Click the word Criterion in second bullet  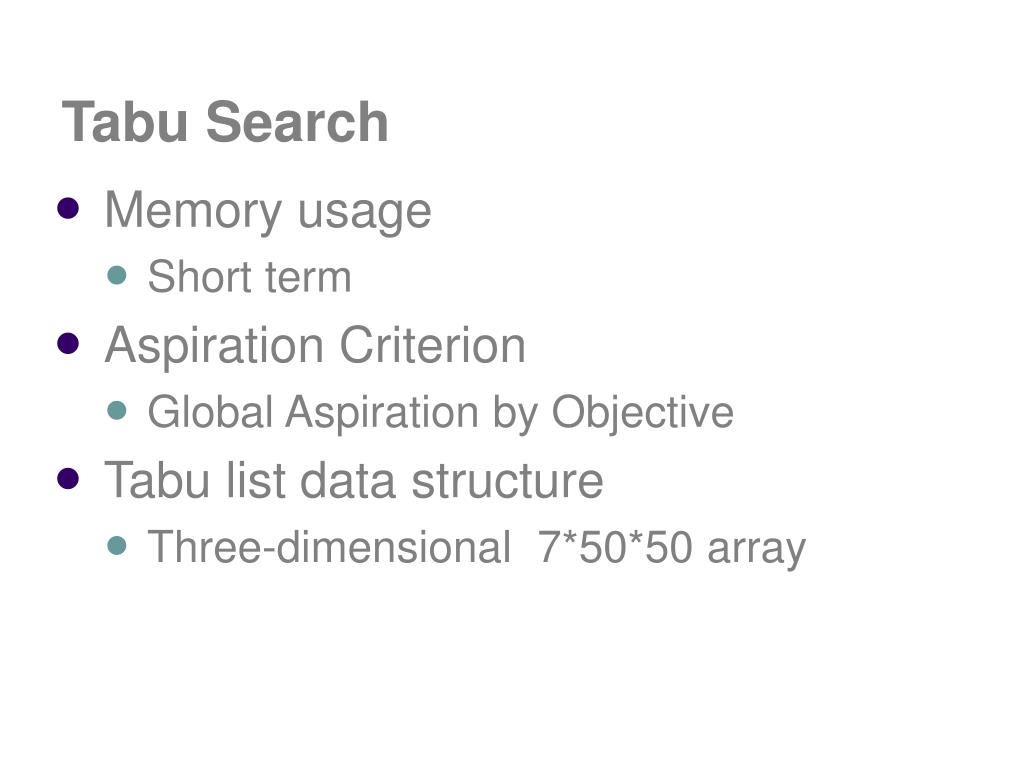coord(432,345)
